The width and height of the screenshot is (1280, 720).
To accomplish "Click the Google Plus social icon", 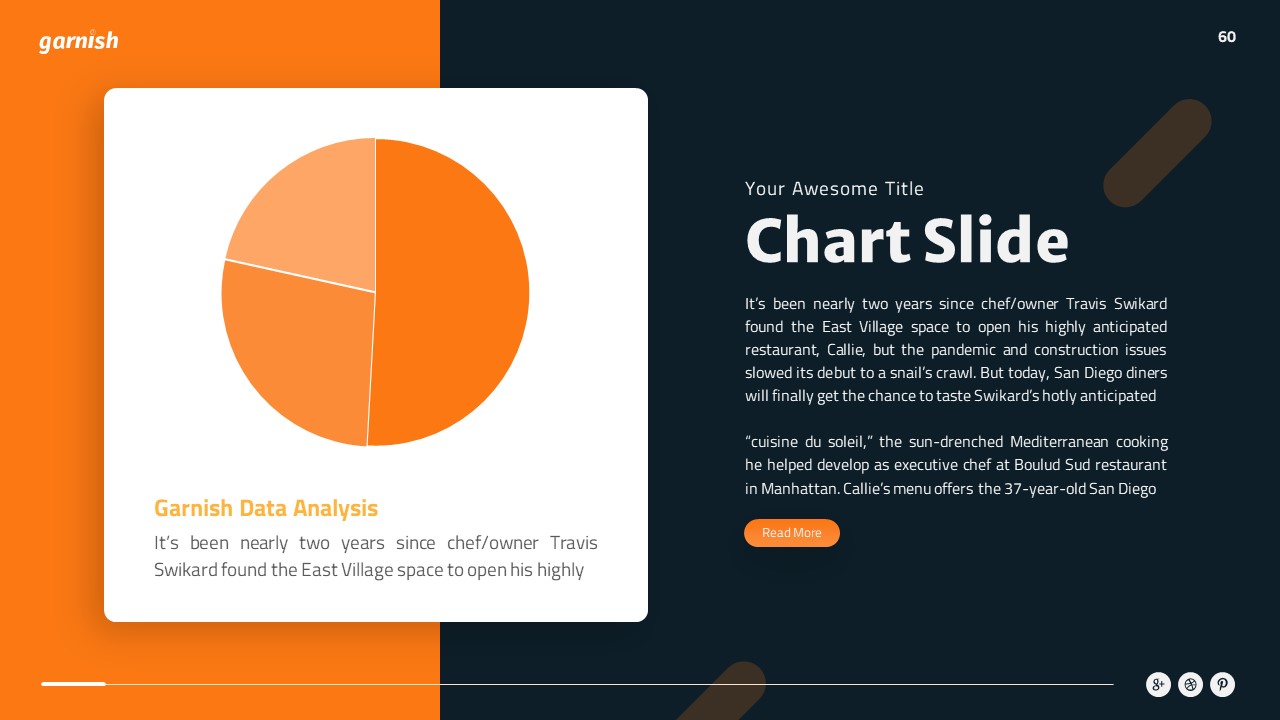I will coord(1158,685).
